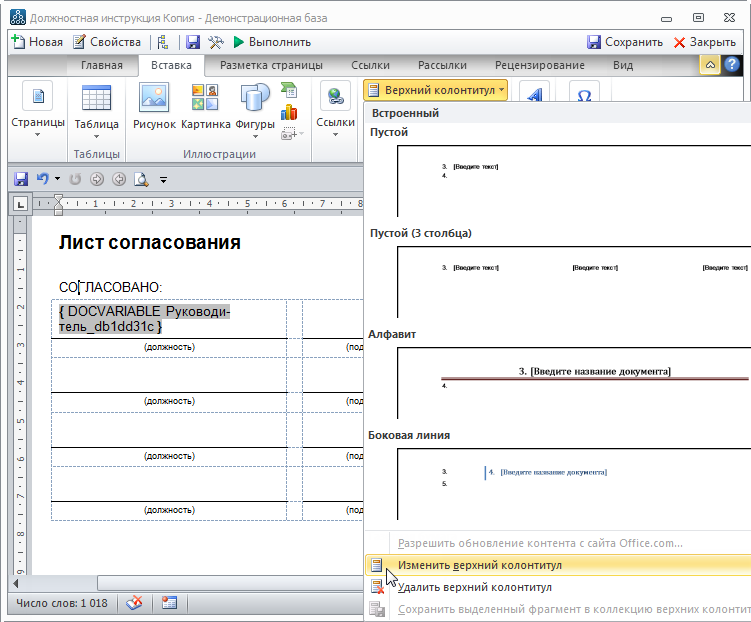The width and height of the screenshot is (751, 622).
Task: Click the greyed redo icon
Action: 75,180
